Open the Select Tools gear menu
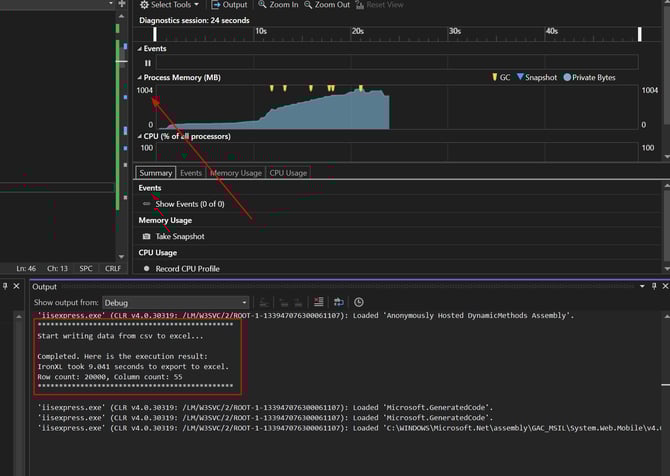This screenshot has height=476, width=670. [169, 5]
